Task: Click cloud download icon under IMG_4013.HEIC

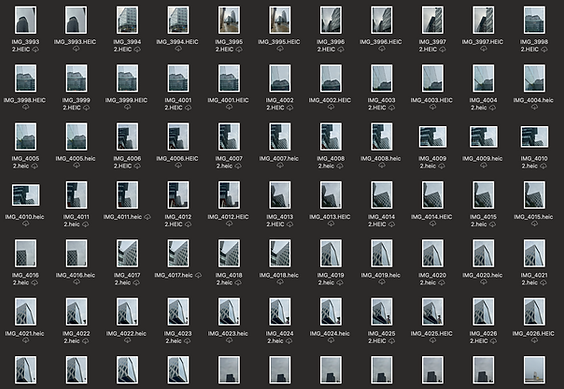Action: [x=331, y=223]
